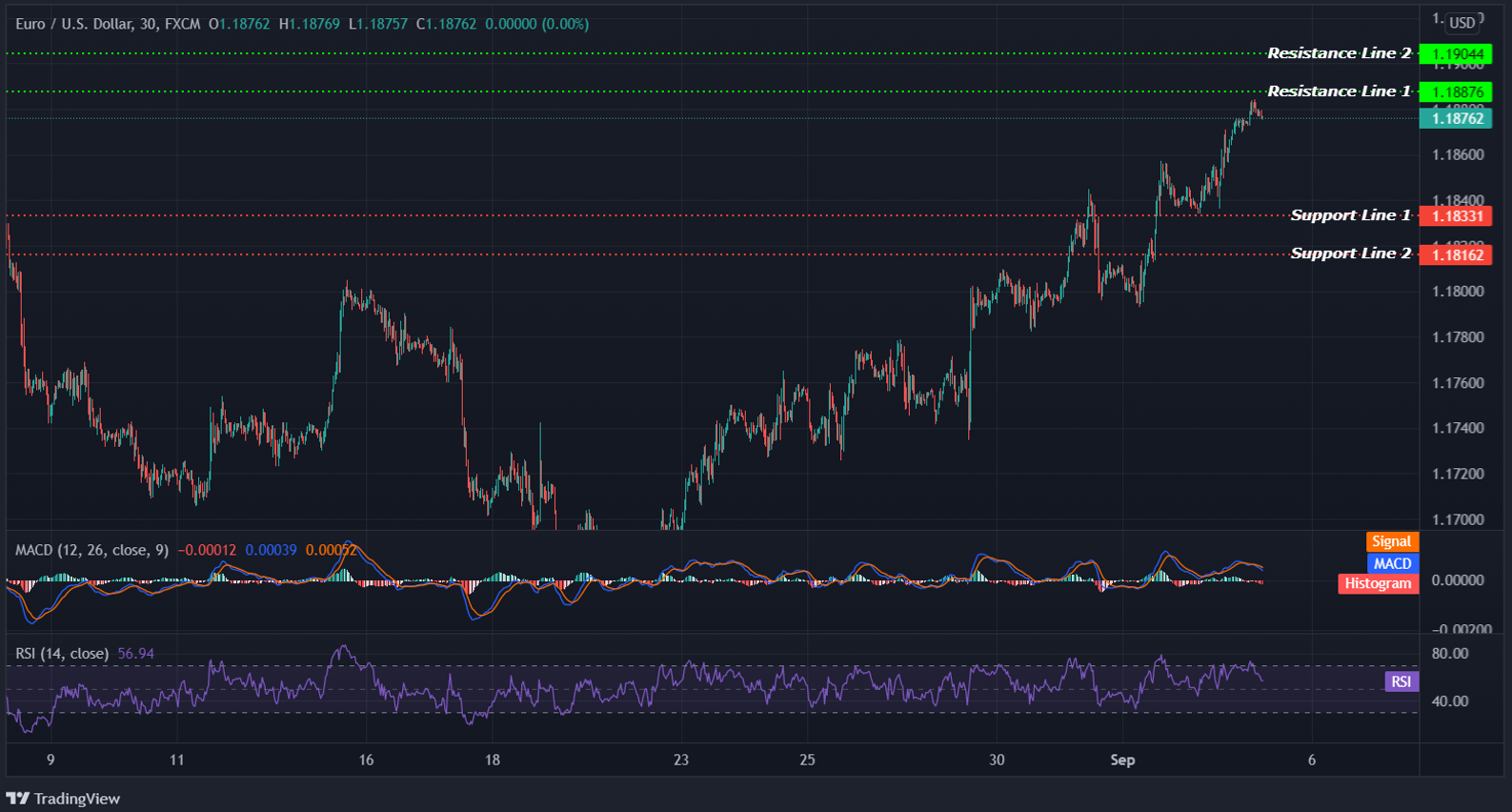Click the low price L1.18757
The image size is (1512, 812).
tap(378, 24)
